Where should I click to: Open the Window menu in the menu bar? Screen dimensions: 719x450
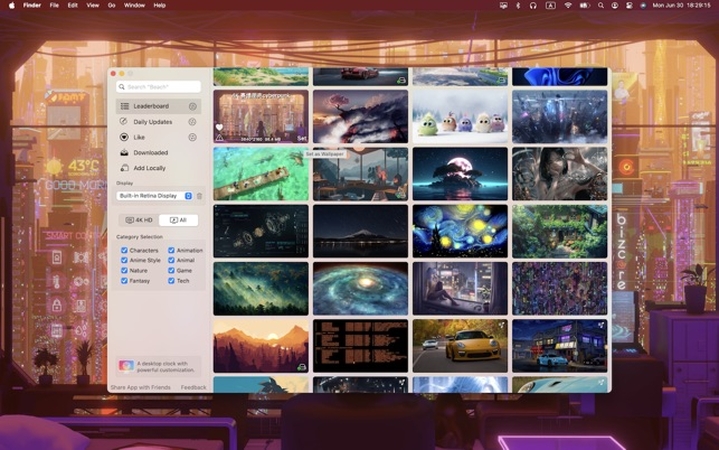(134, 5)
